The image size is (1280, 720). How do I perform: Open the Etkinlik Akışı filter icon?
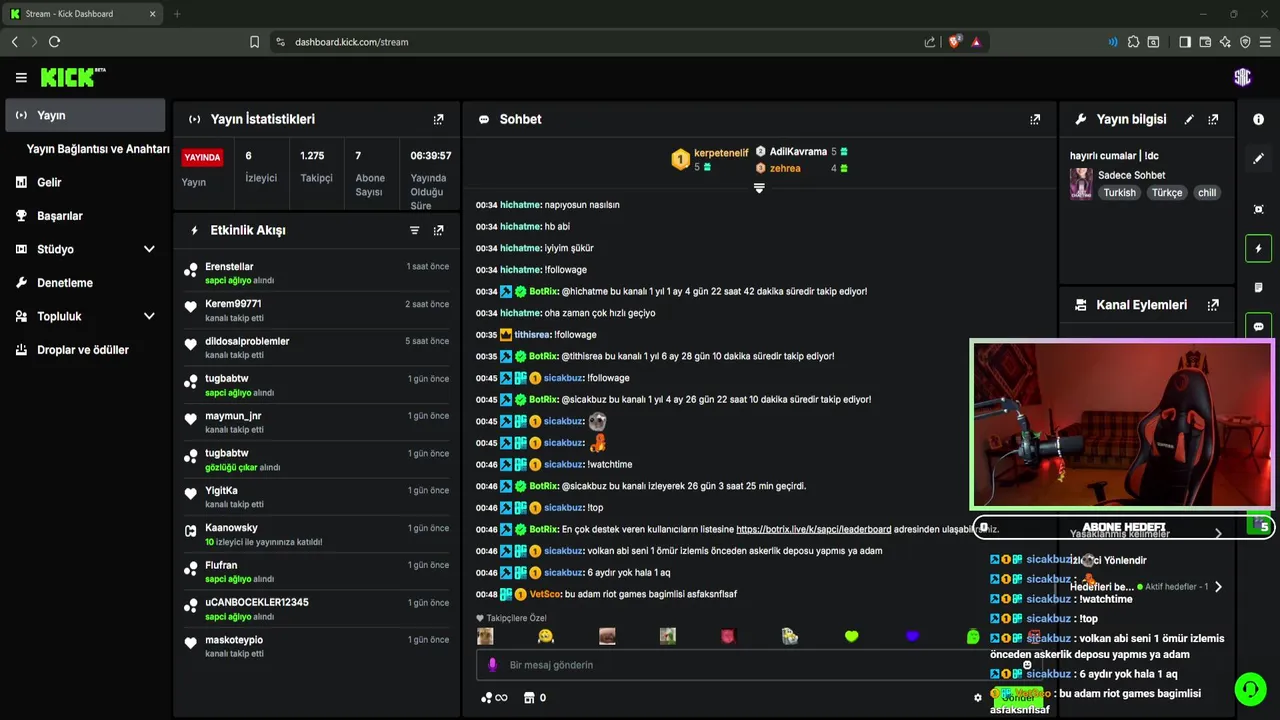point(414,230)
